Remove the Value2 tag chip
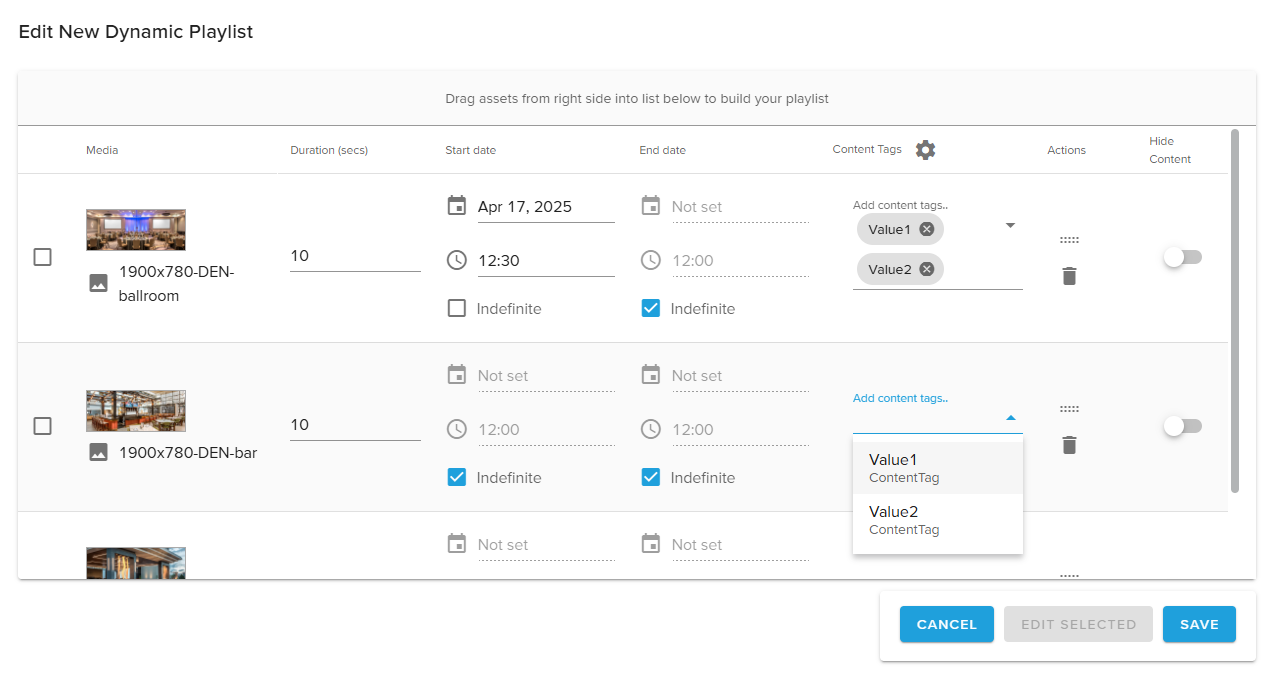Viewport: 1274px width, 677px height. 926,269
